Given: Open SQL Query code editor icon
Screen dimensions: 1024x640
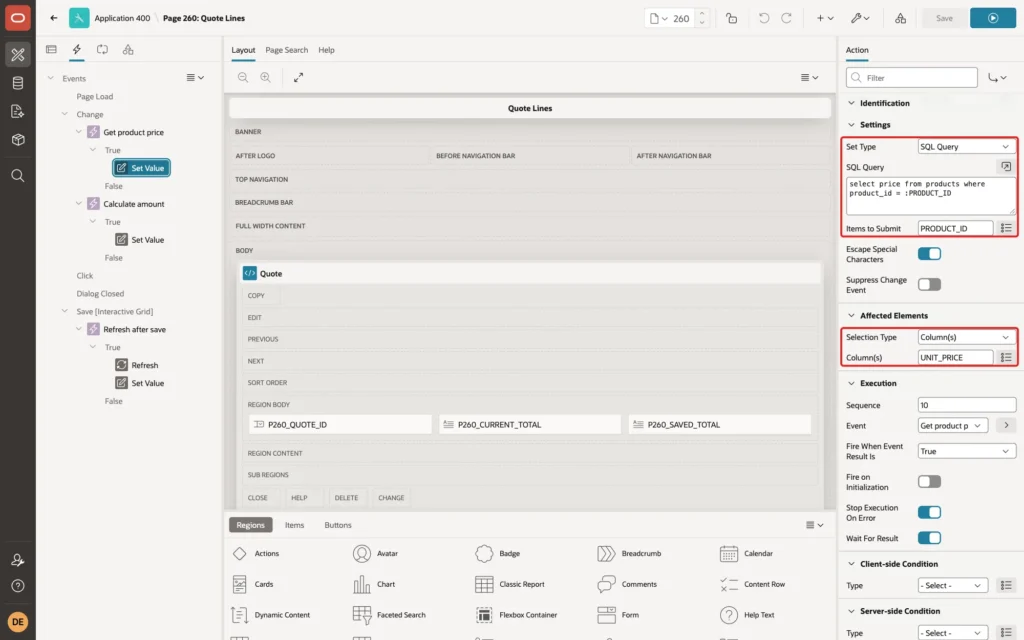Looking at the screenshot, I should pyautogui.click(x=1006, y=167).
